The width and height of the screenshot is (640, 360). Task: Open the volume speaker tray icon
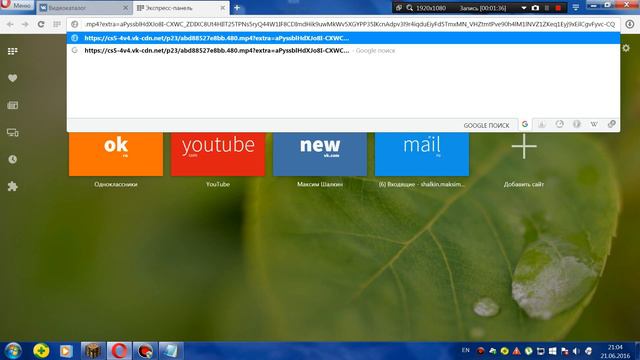[x=576, y=351]
